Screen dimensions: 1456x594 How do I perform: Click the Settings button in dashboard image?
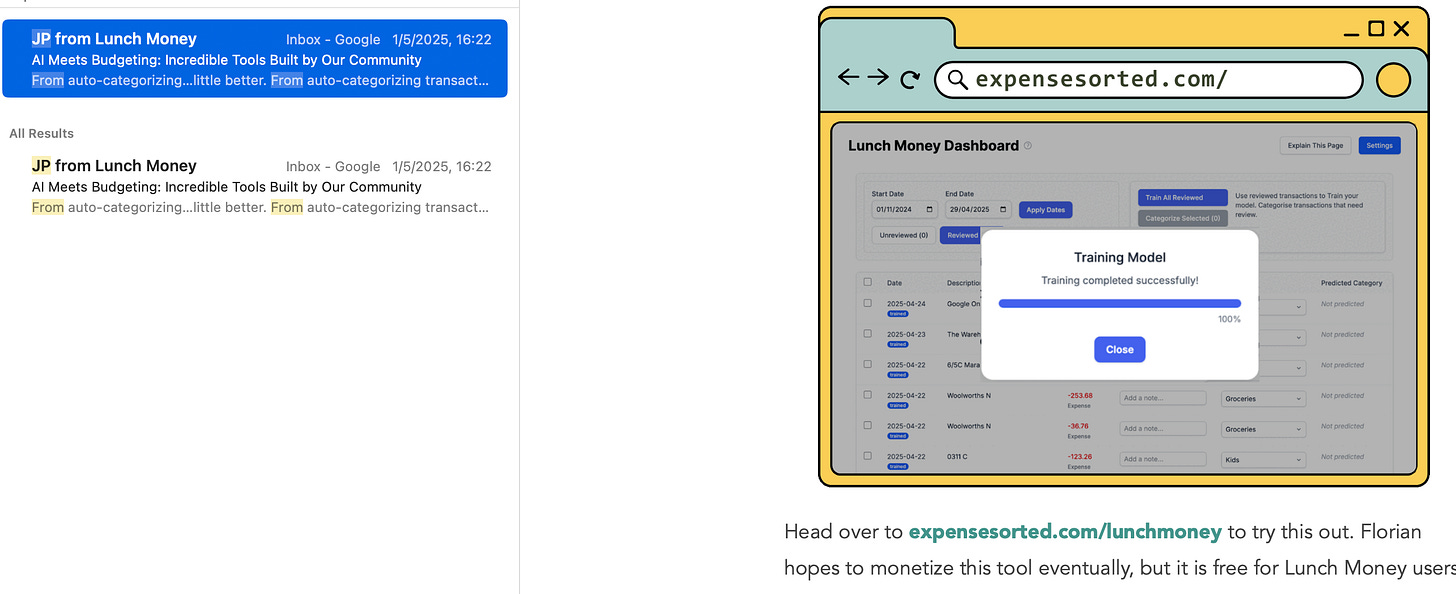pyautogui.click(x=1379, y=146)
